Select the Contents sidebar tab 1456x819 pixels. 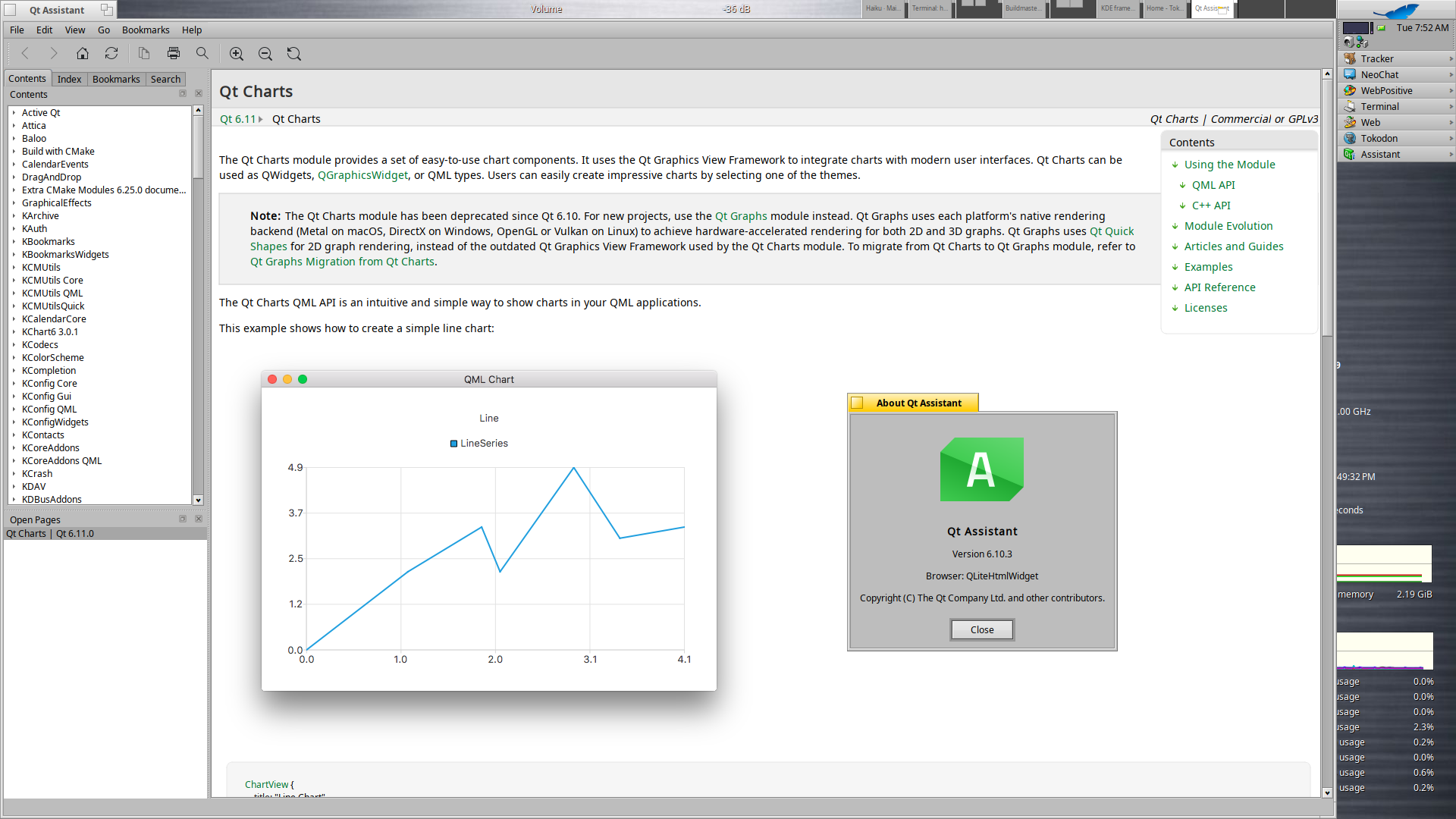point(27,79)
